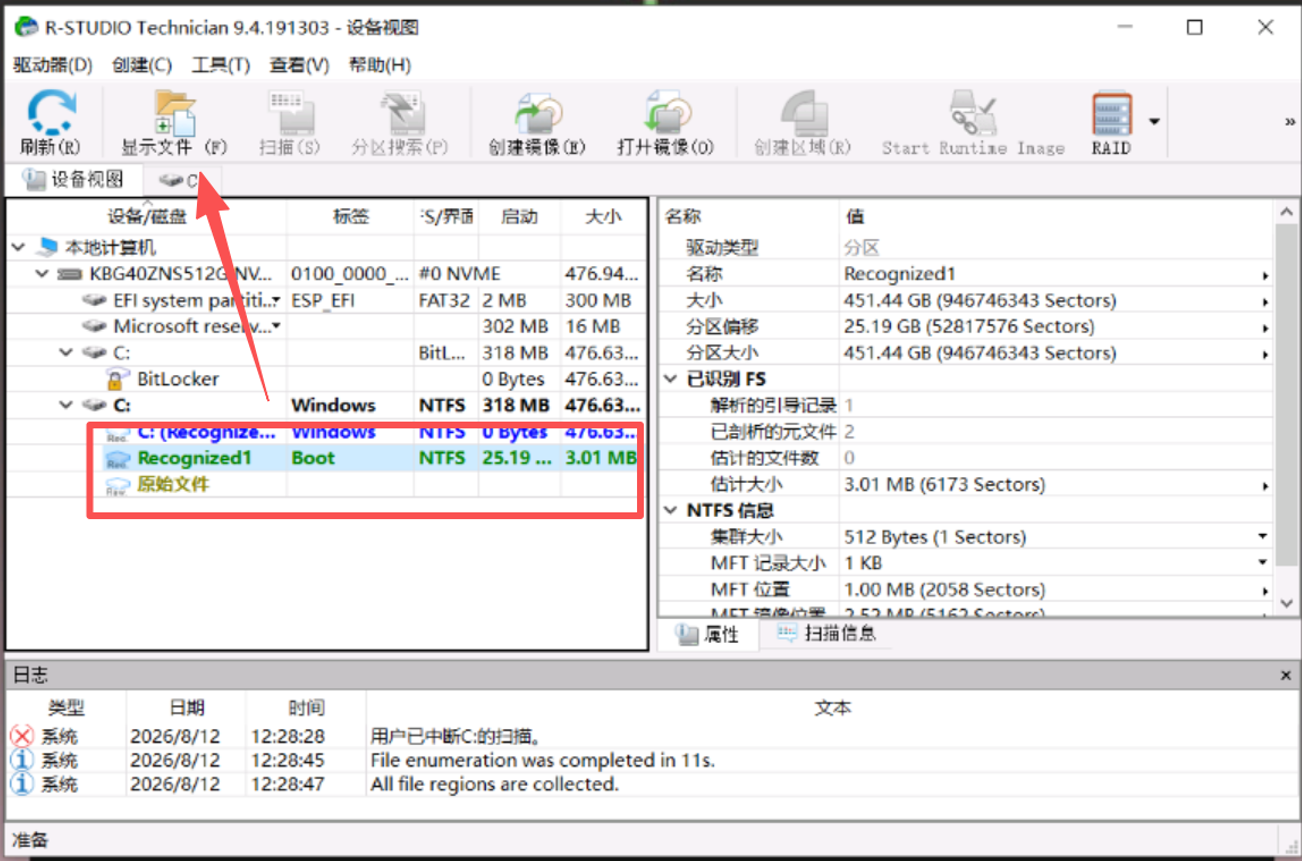Screen dimensions: 1302x861
Task: Collapse the NTFS 信息 property group
Action: [x=671, y=510]
